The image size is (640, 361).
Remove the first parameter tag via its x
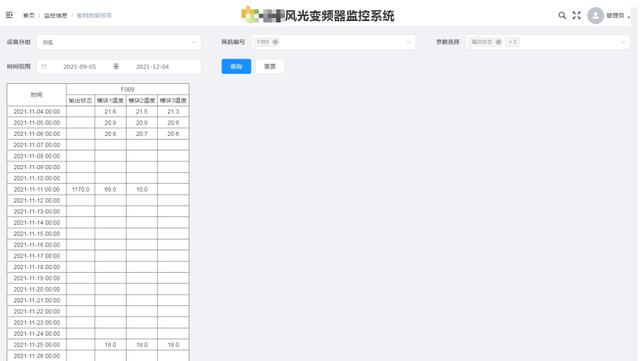point(498,42)
